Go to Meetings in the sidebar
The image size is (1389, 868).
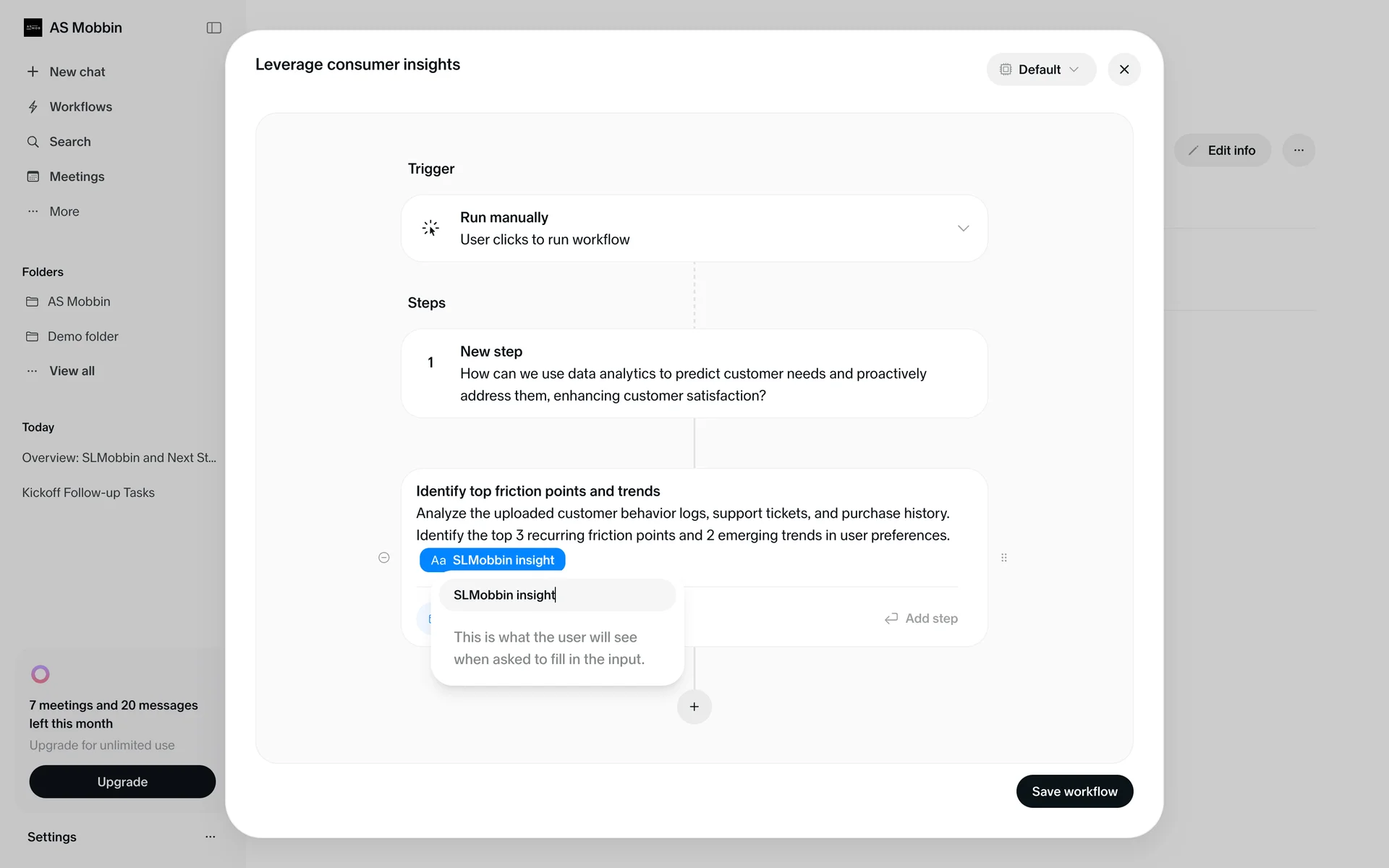coord(77,176)
